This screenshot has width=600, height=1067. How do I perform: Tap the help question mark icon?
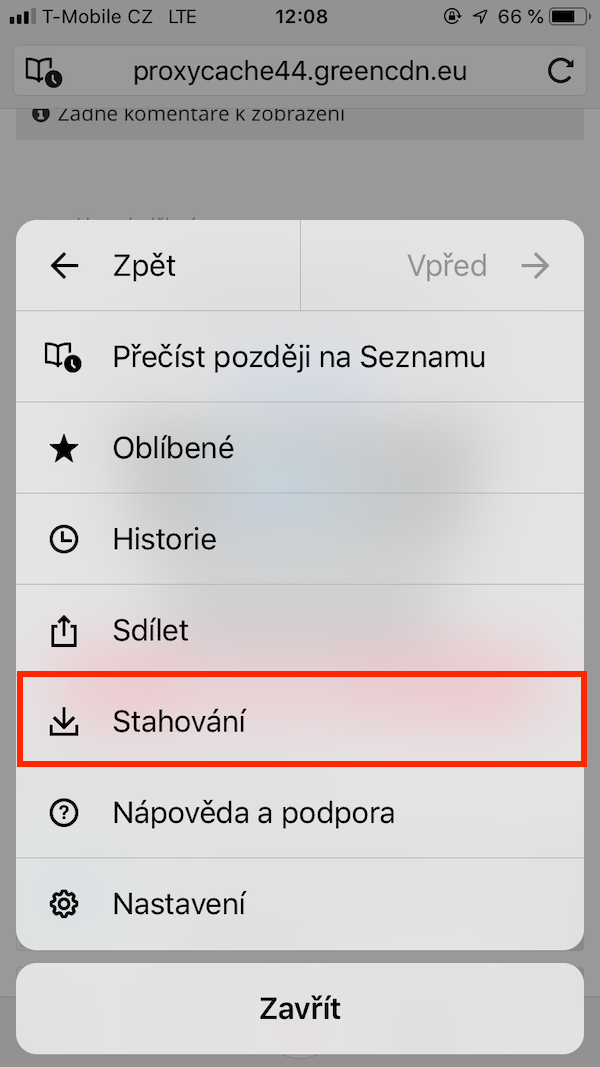tap(64, 813)
